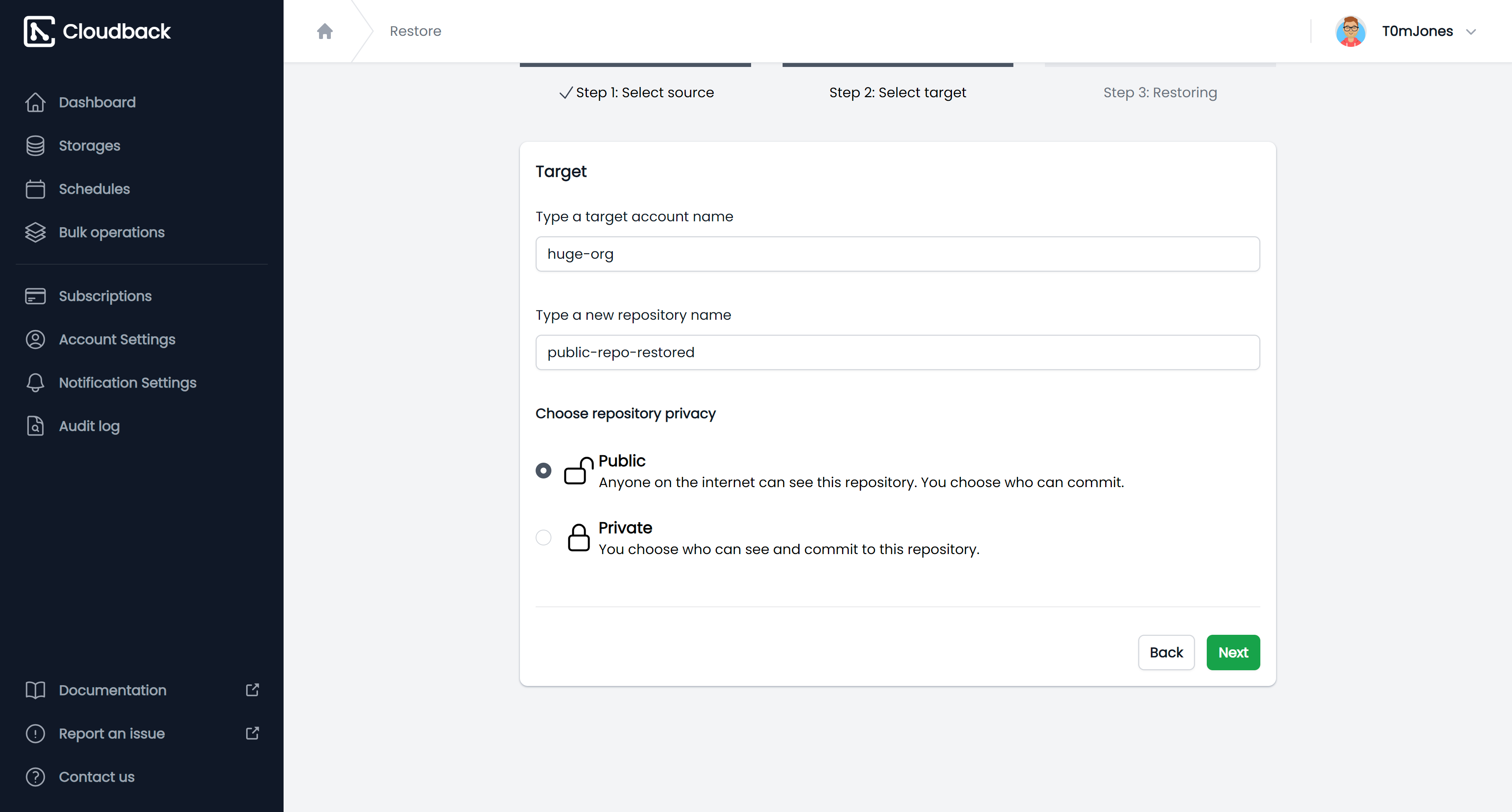Click the Audit log document icon
The image size is (1512, 812).
click(35, 426)
